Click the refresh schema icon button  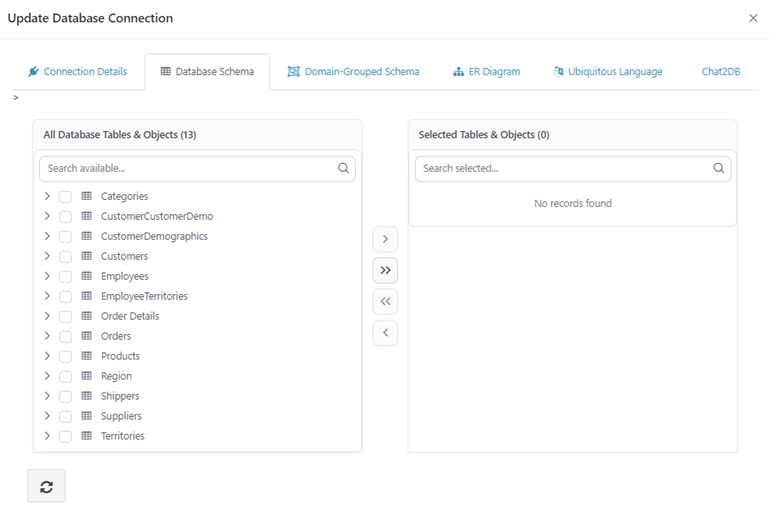[x=46, y=486]
